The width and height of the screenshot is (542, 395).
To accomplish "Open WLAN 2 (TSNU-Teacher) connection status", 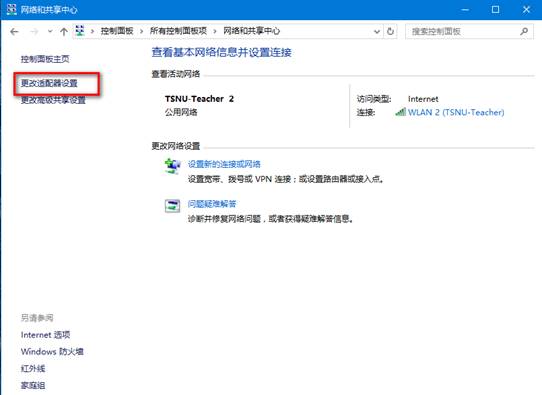I will 456,112.
